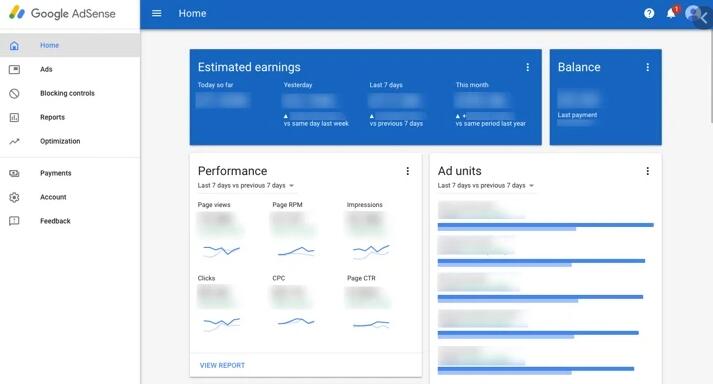Click the Feedback speech bubble icon
Viewport: 713px width, 384px height.
(x=14, y=221)
